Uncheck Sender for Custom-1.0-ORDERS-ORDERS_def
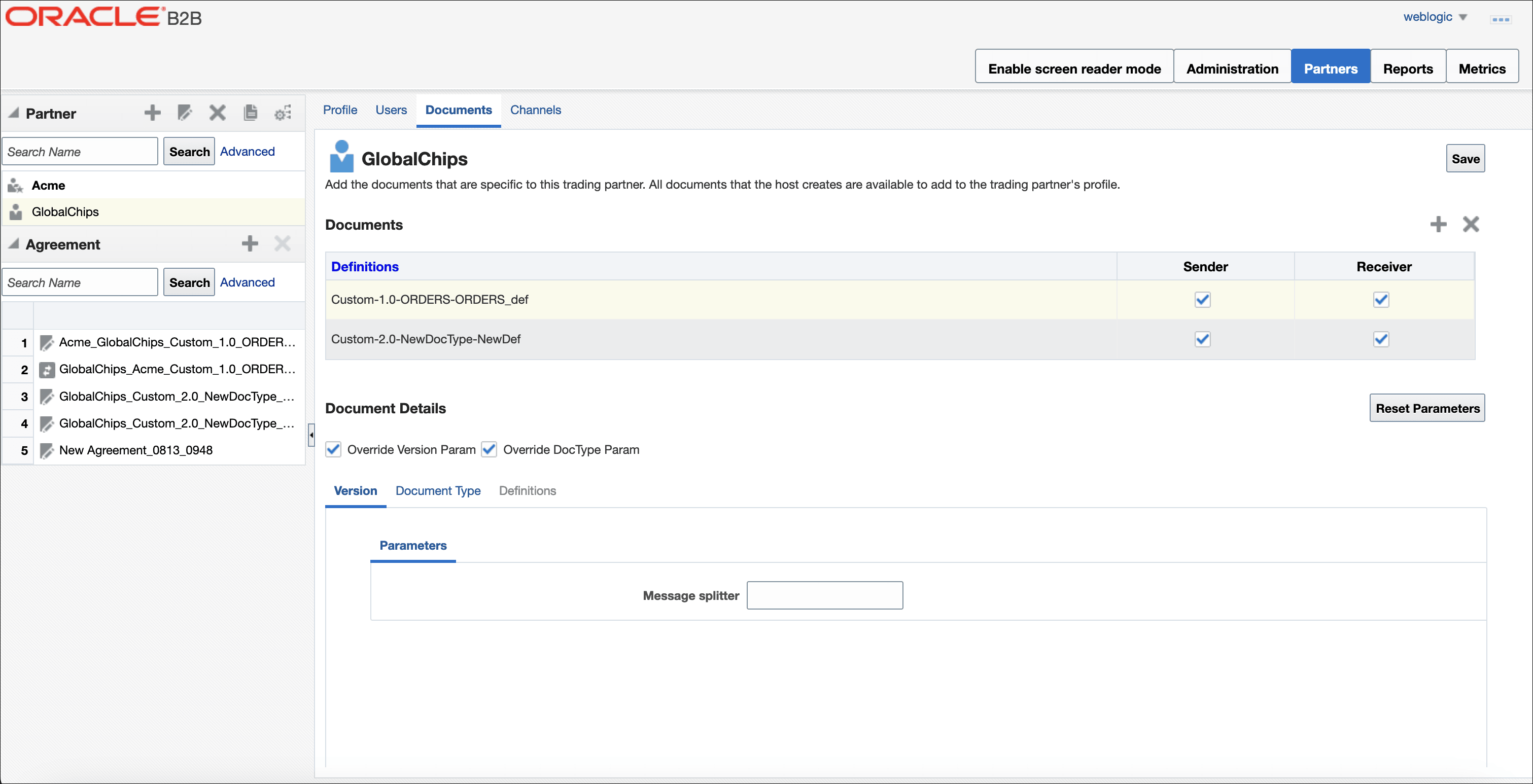 pyautogui.click(x=1203, y=300)
